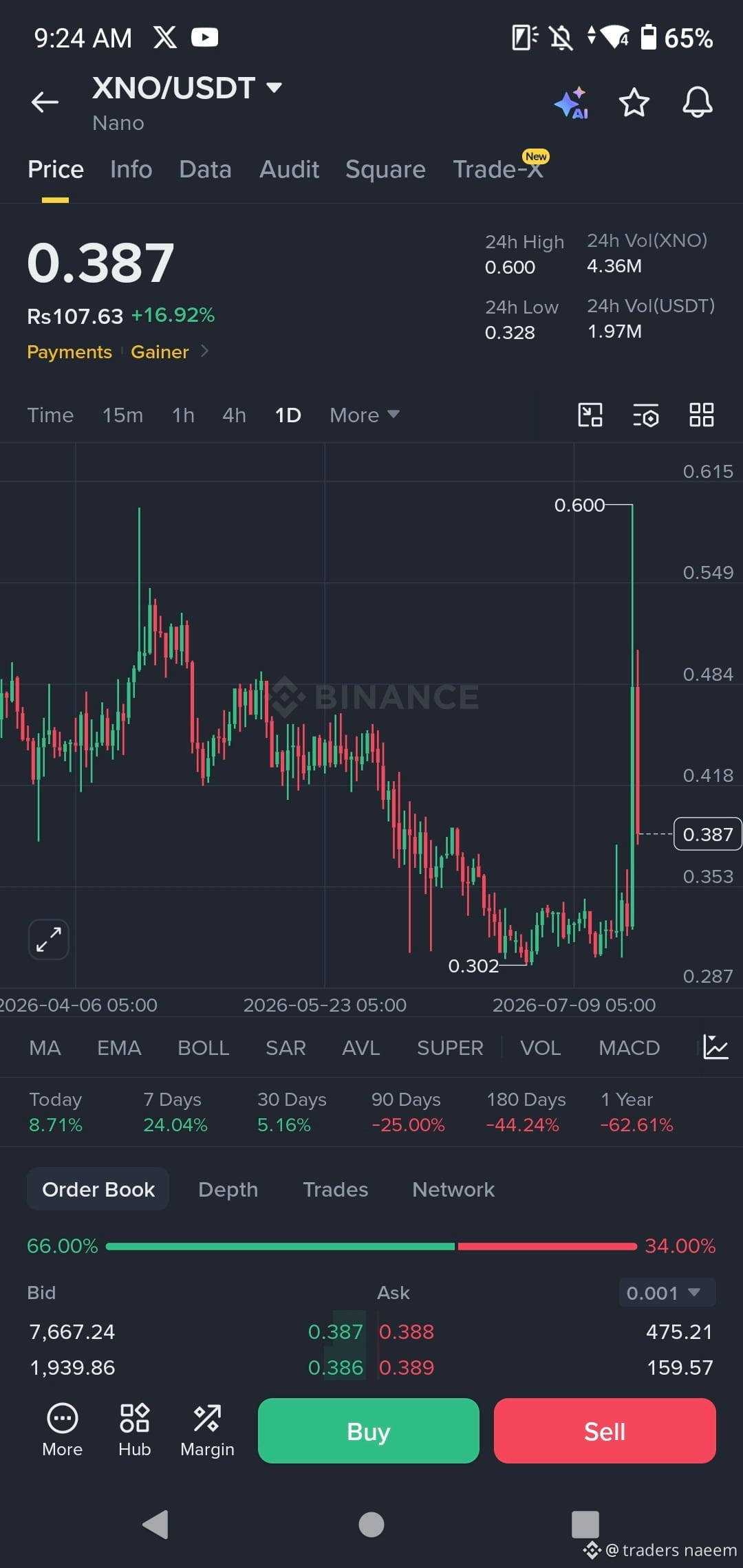
Task: Tap the X notification icon in status bar
Action: tap(165, 37)
